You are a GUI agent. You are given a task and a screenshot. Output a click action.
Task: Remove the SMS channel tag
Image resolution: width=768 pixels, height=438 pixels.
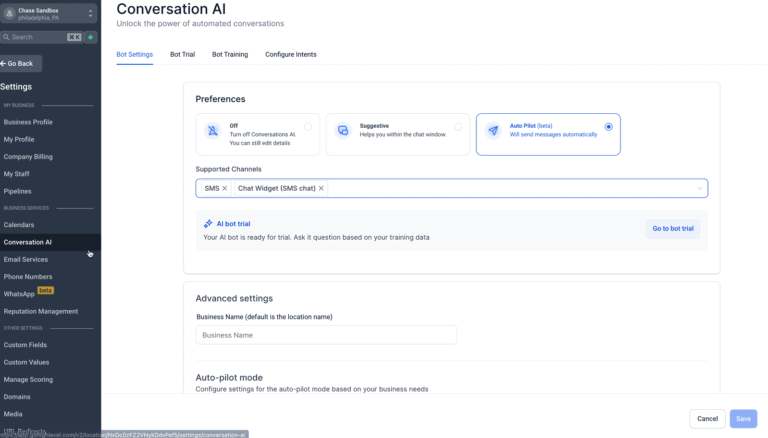[225, 188]
